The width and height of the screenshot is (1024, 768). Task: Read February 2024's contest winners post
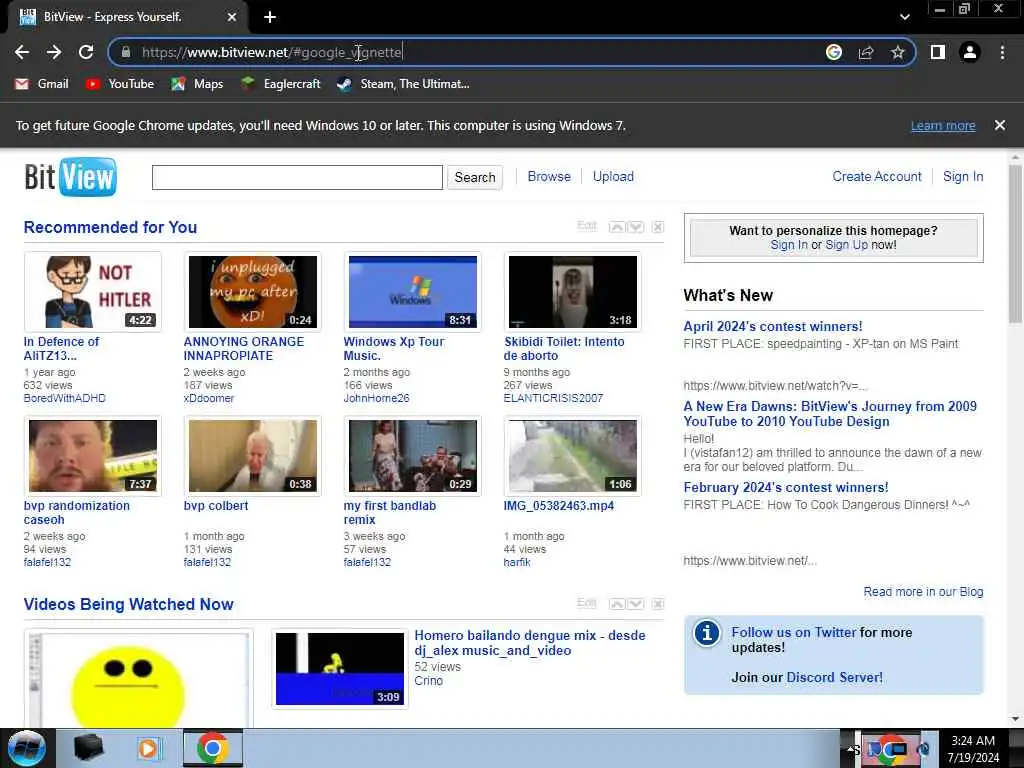786,488
